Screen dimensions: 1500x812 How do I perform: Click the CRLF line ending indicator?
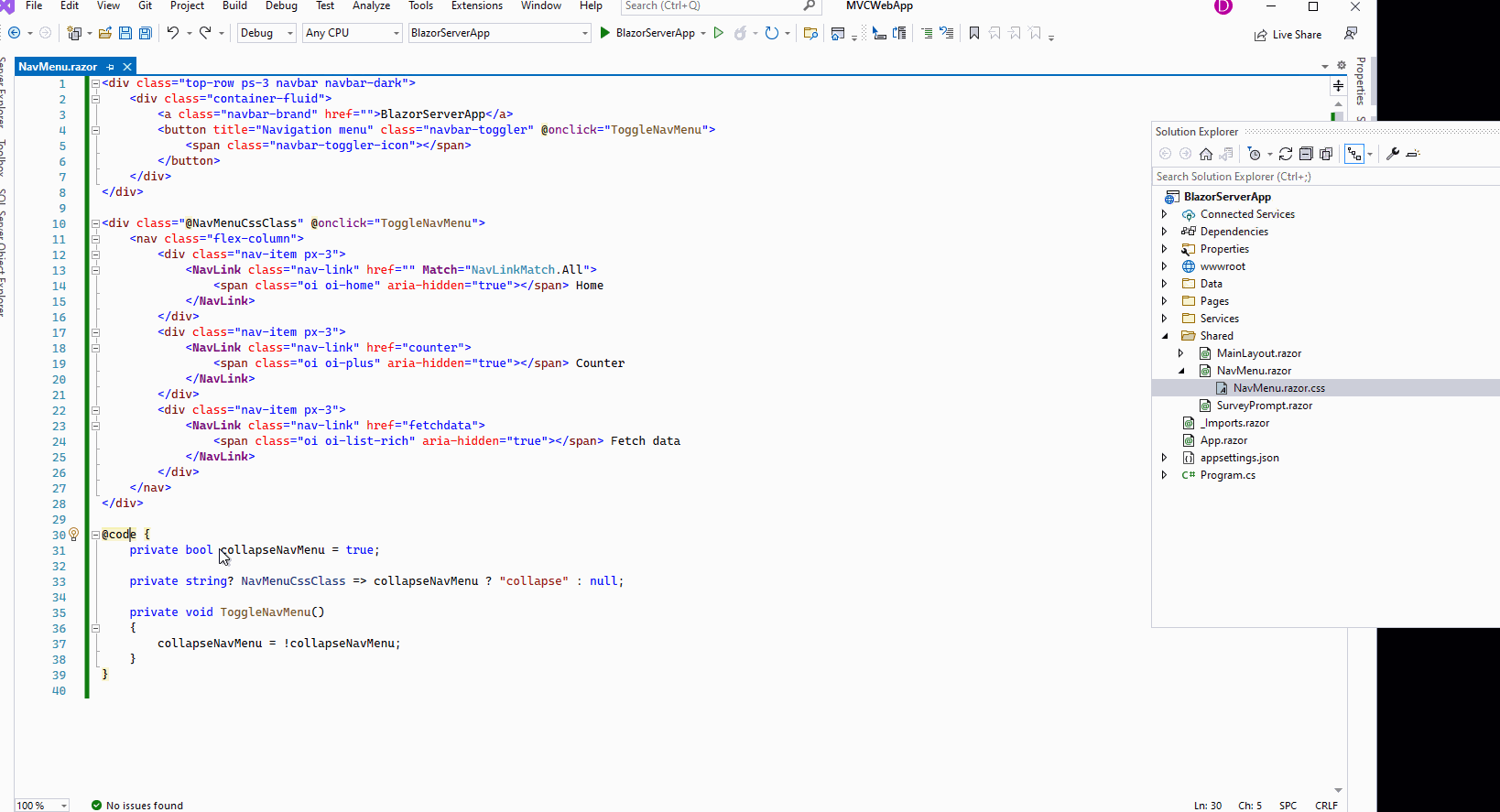(1326, 806)
